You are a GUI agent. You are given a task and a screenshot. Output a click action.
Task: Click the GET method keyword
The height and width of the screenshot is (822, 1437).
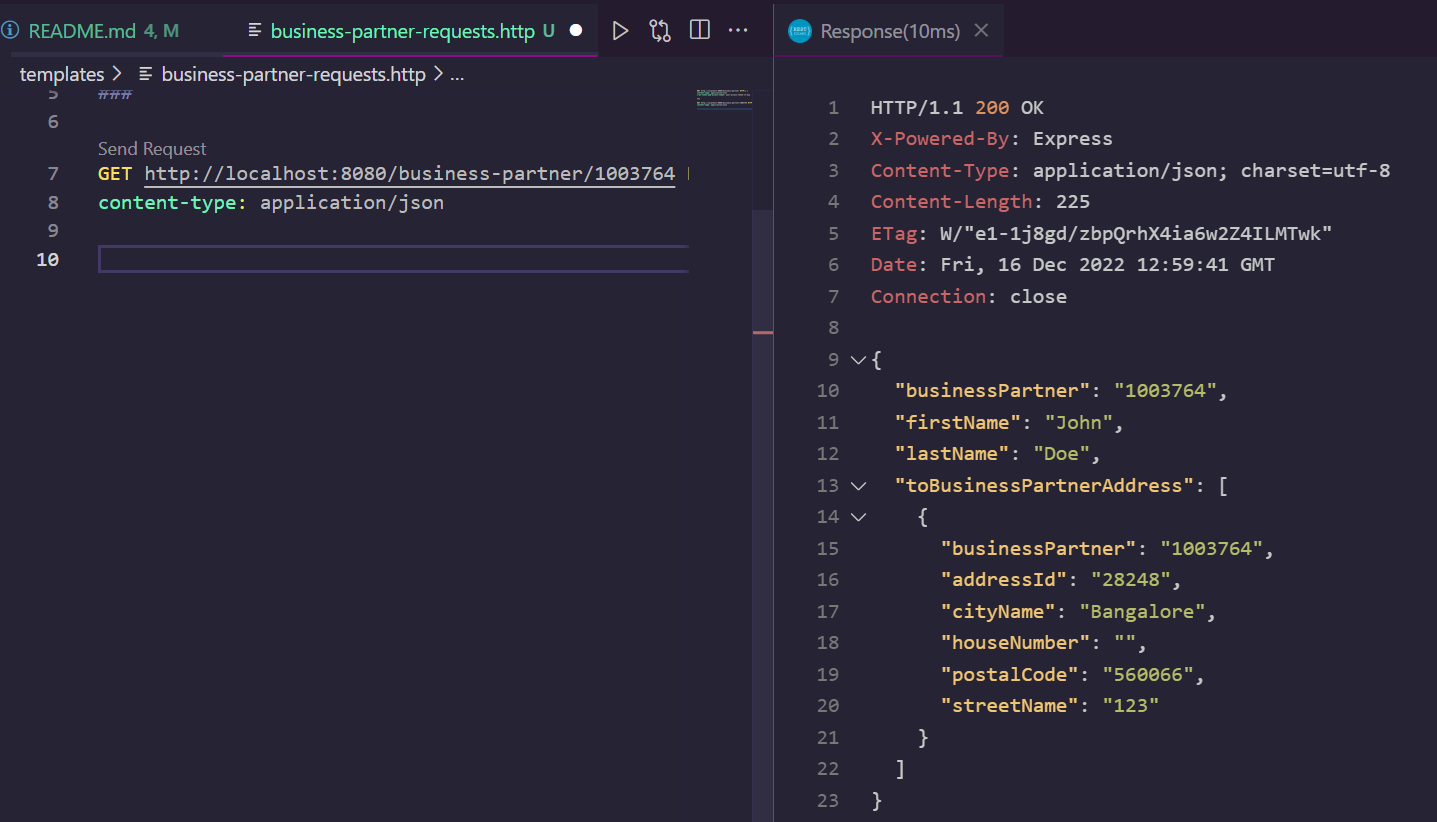tap(115, 174)
